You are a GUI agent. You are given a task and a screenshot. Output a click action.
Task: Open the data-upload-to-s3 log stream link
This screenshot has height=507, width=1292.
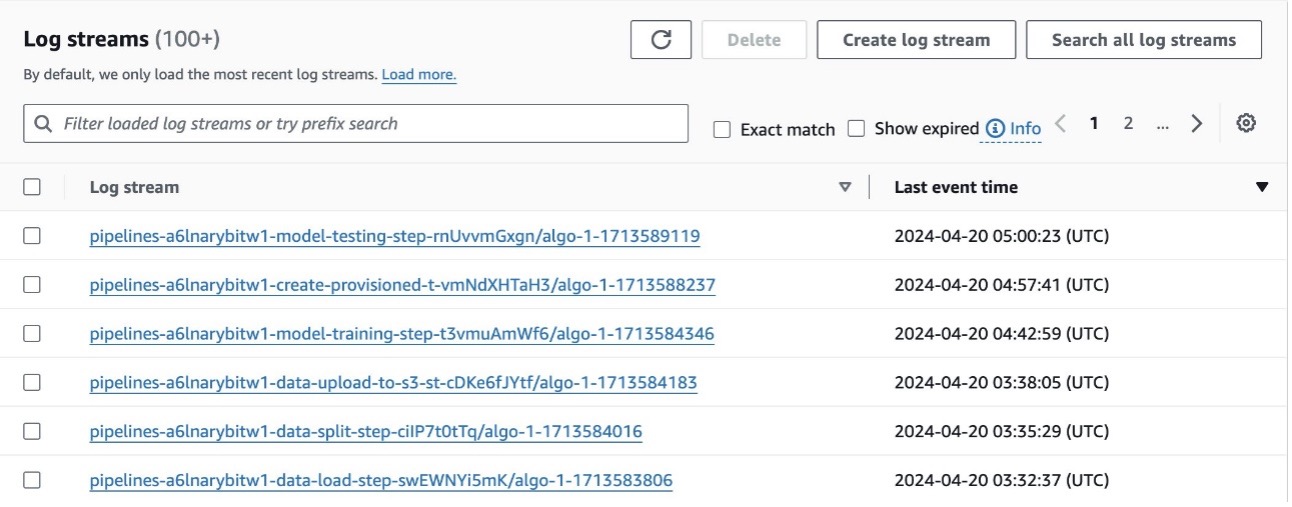[393, 383]
